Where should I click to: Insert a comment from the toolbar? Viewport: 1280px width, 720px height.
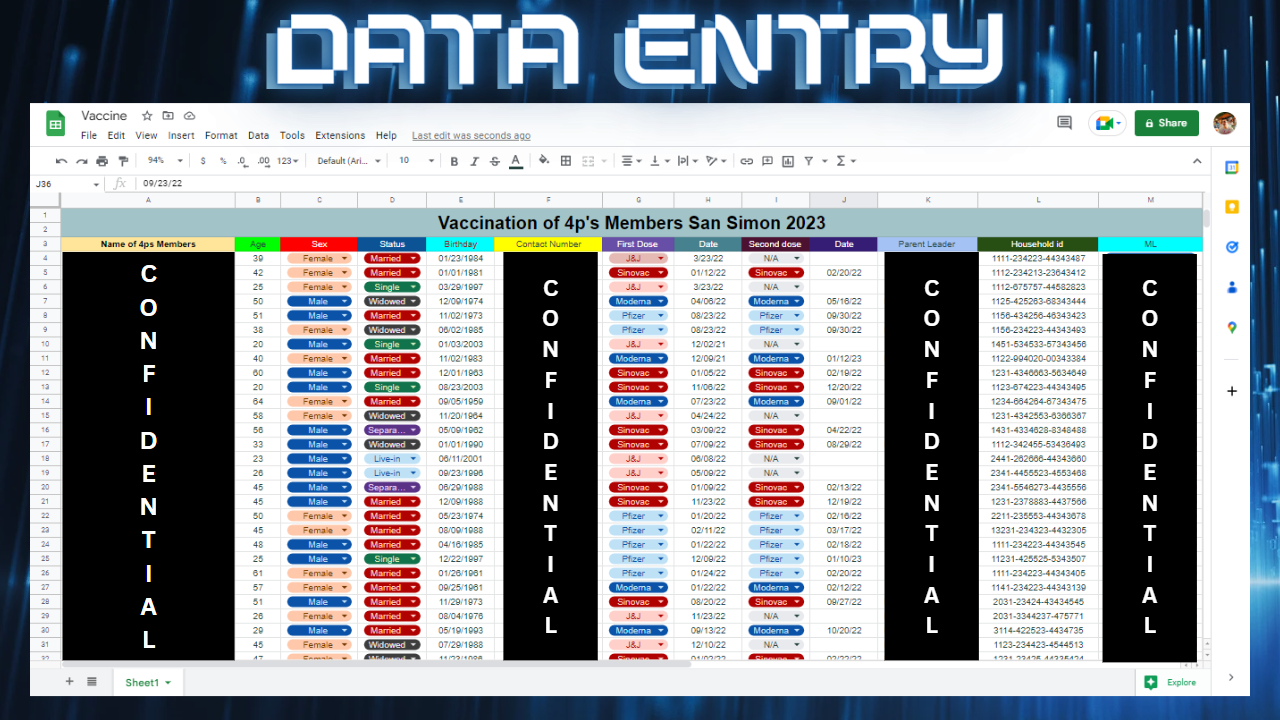pyautogui.click(x=767, y=161)
